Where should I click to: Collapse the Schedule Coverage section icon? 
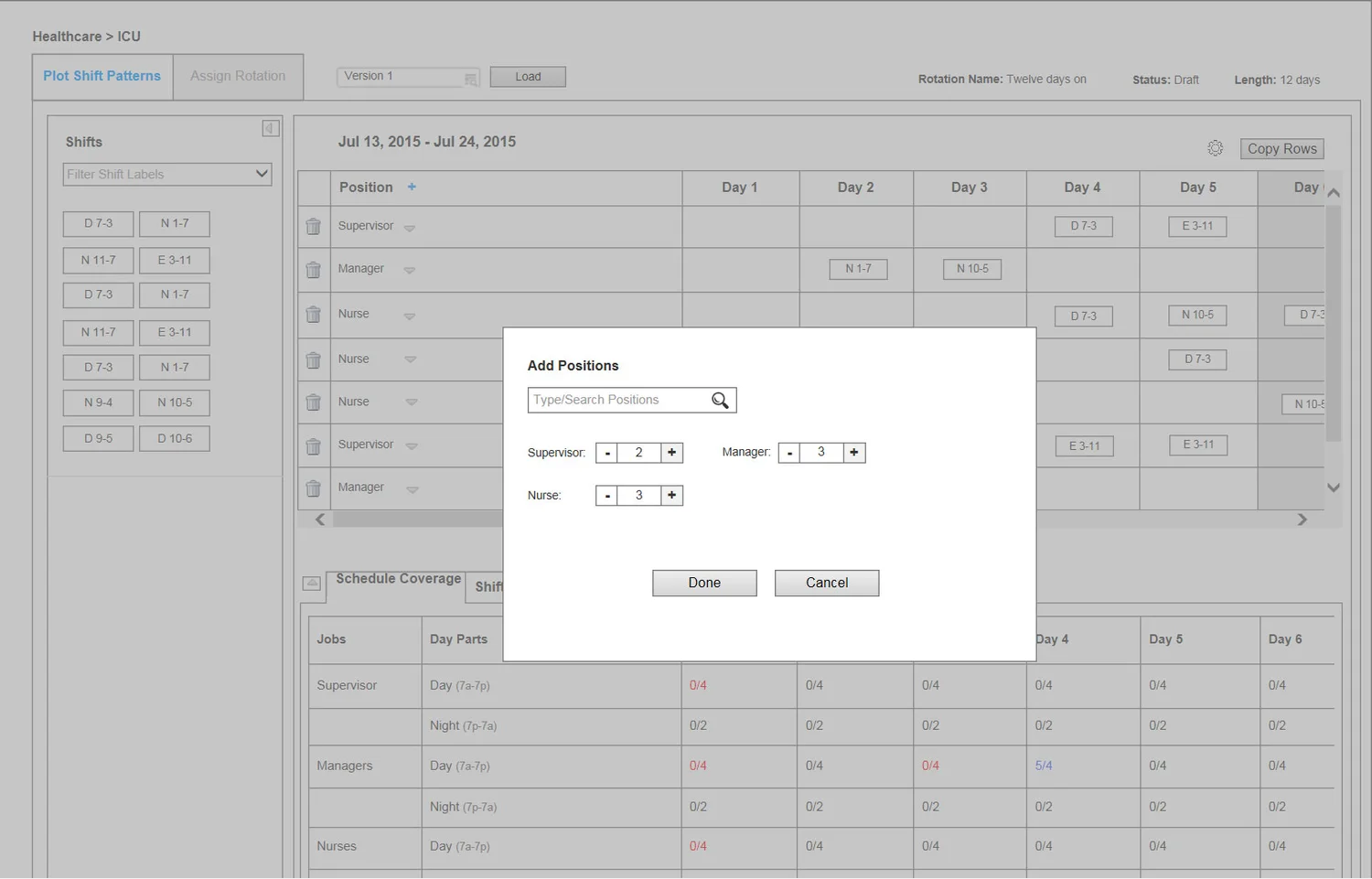[312, 583]
